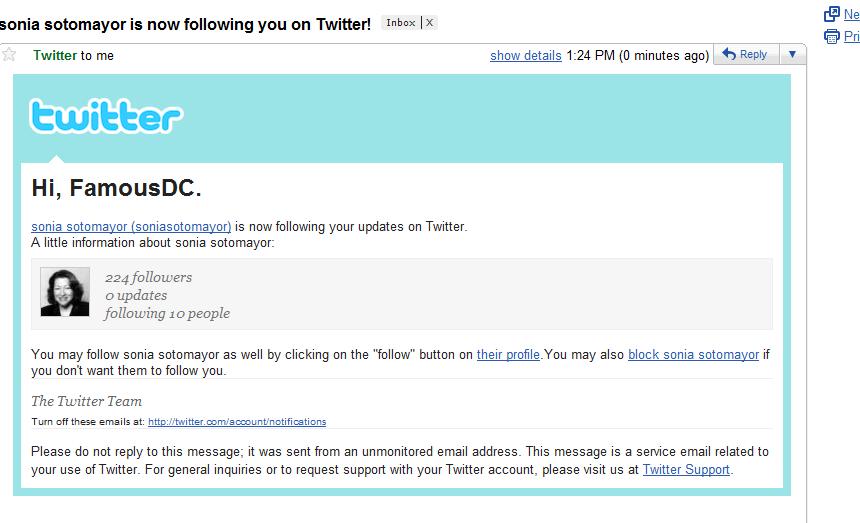The image size is (860, 523).
Task: Open sonia sotomayor (soniasotomayor) profile link
Action: 131,226
